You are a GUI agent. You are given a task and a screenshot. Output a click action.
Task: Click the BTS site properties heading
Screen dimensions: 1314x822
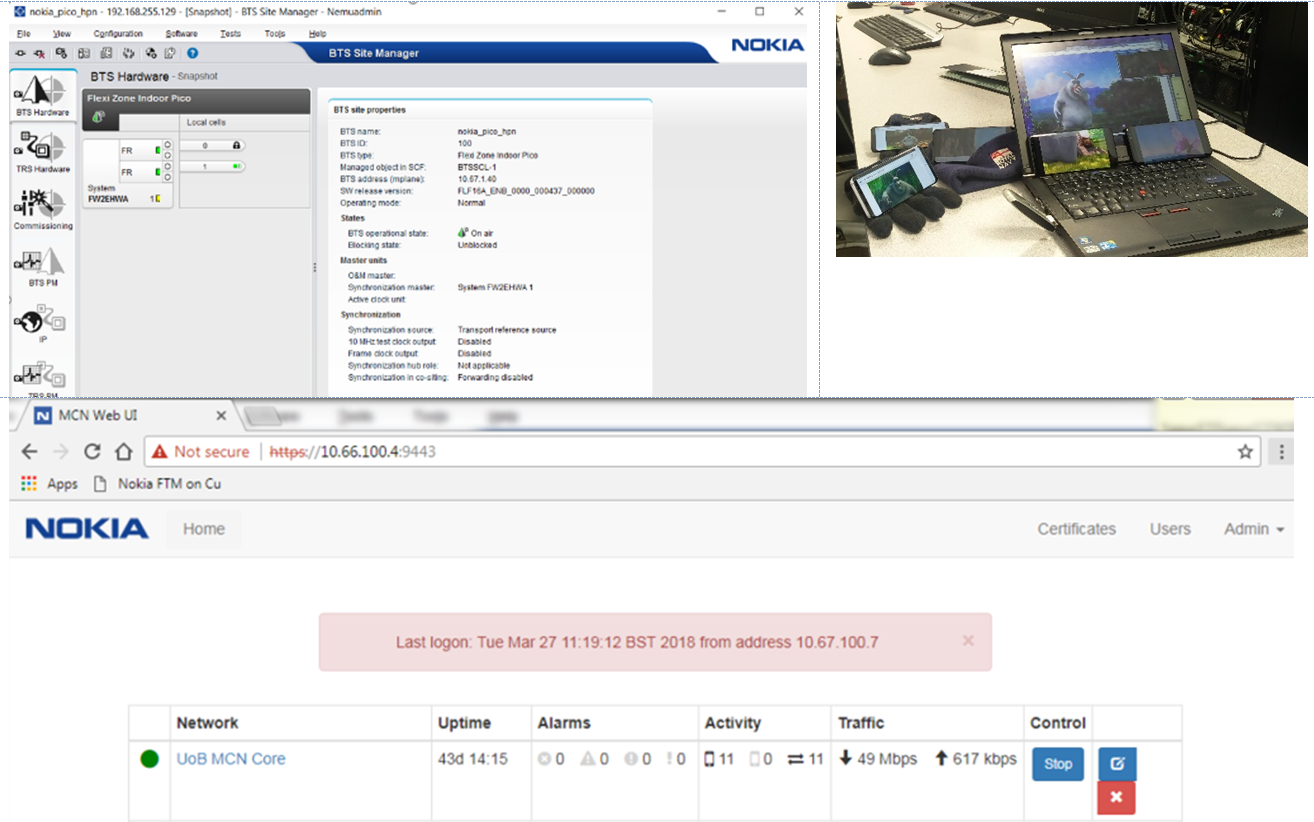370,110
